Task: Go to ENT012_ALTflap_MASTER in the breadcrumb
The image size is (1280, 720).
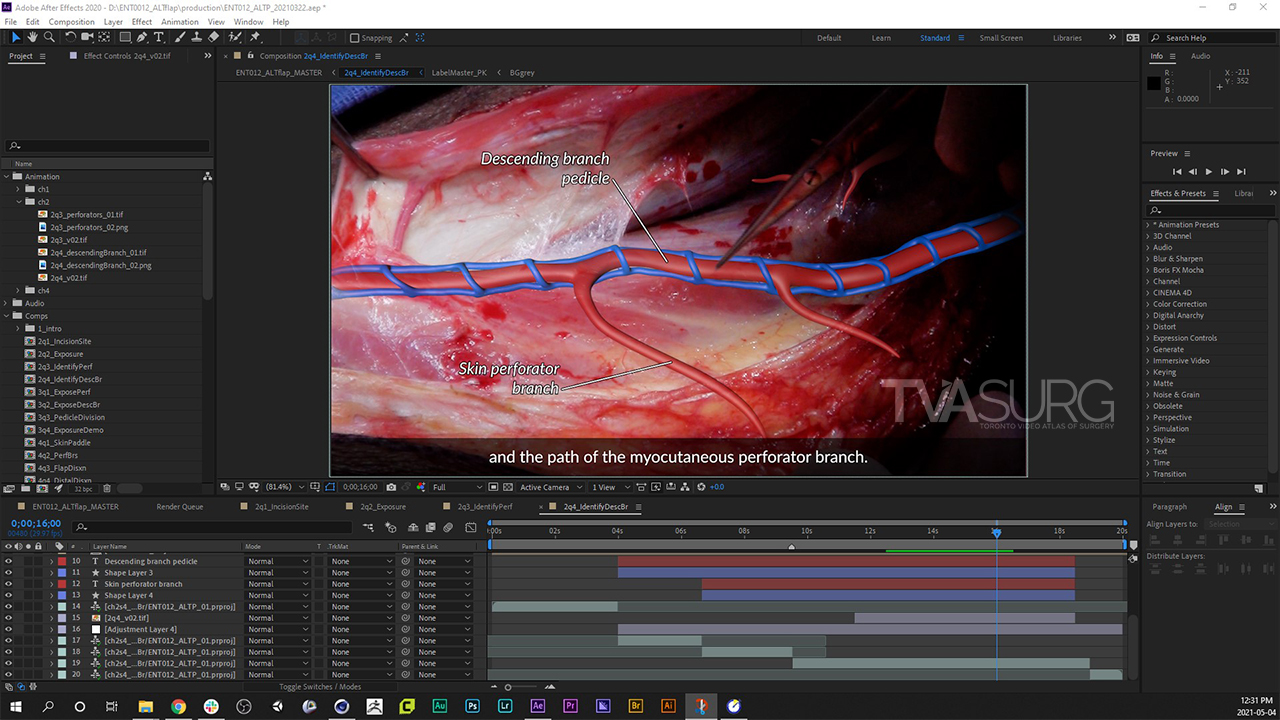Action: click(x=279, y=73)
